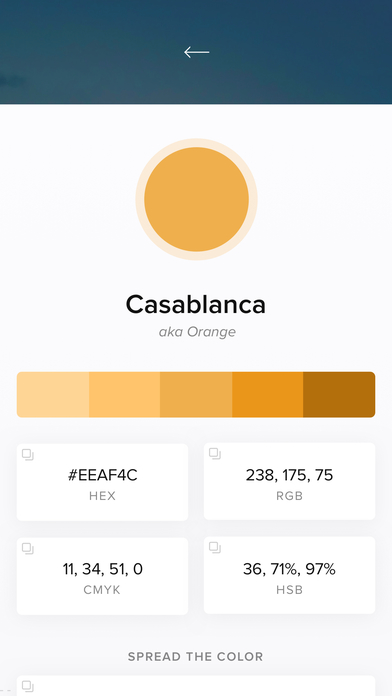Viewport: 392px width, 696px height.
Task: Copy the HEX value using its copy icon
Action: point(28,455)
